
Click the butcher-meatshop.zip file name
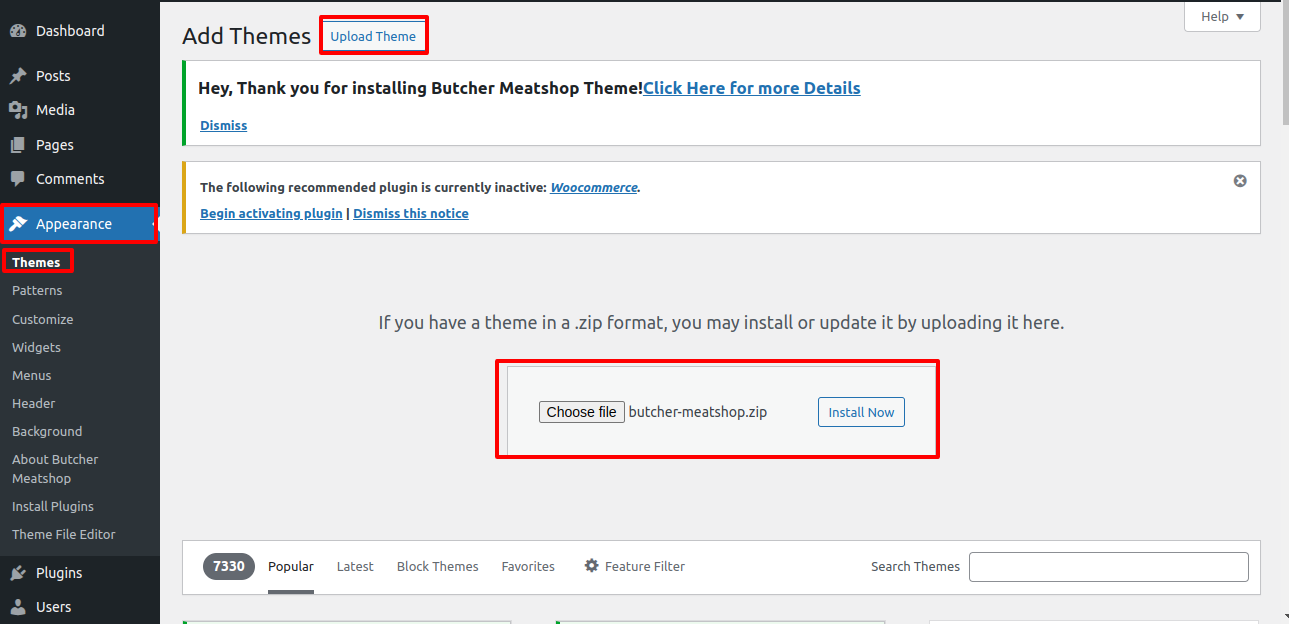click(x=698, y=412)
